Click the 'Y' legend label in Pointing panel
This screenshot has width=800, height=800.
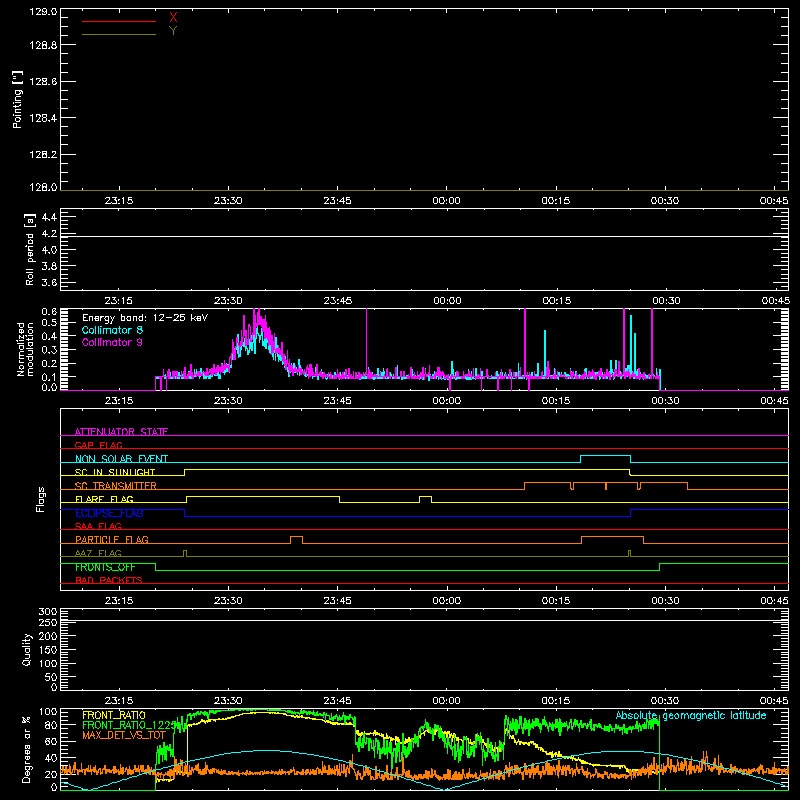tap(173, 31)
